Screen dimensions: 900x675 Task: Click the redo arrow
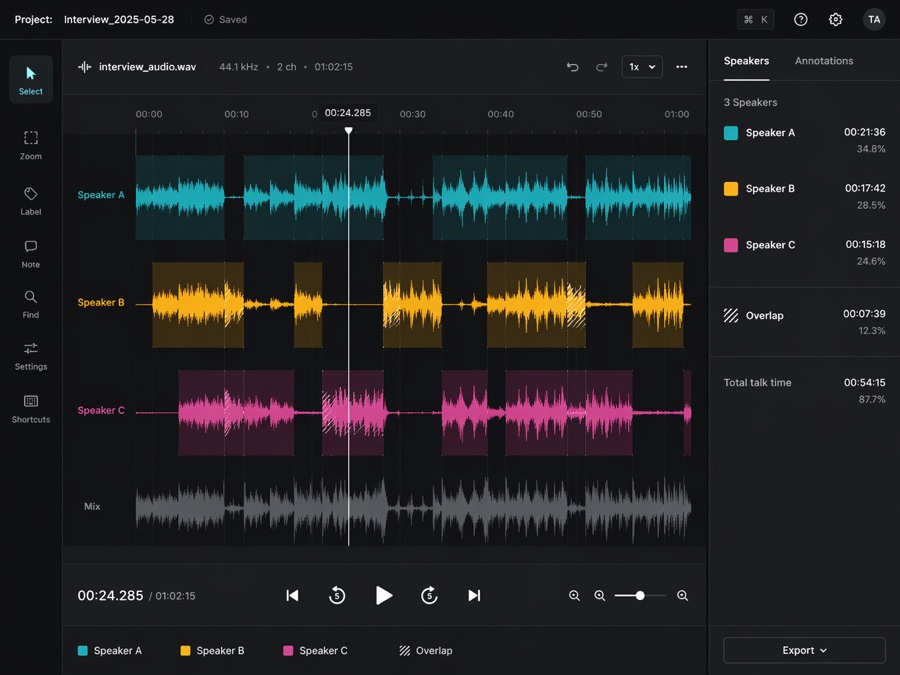point(601,67)
